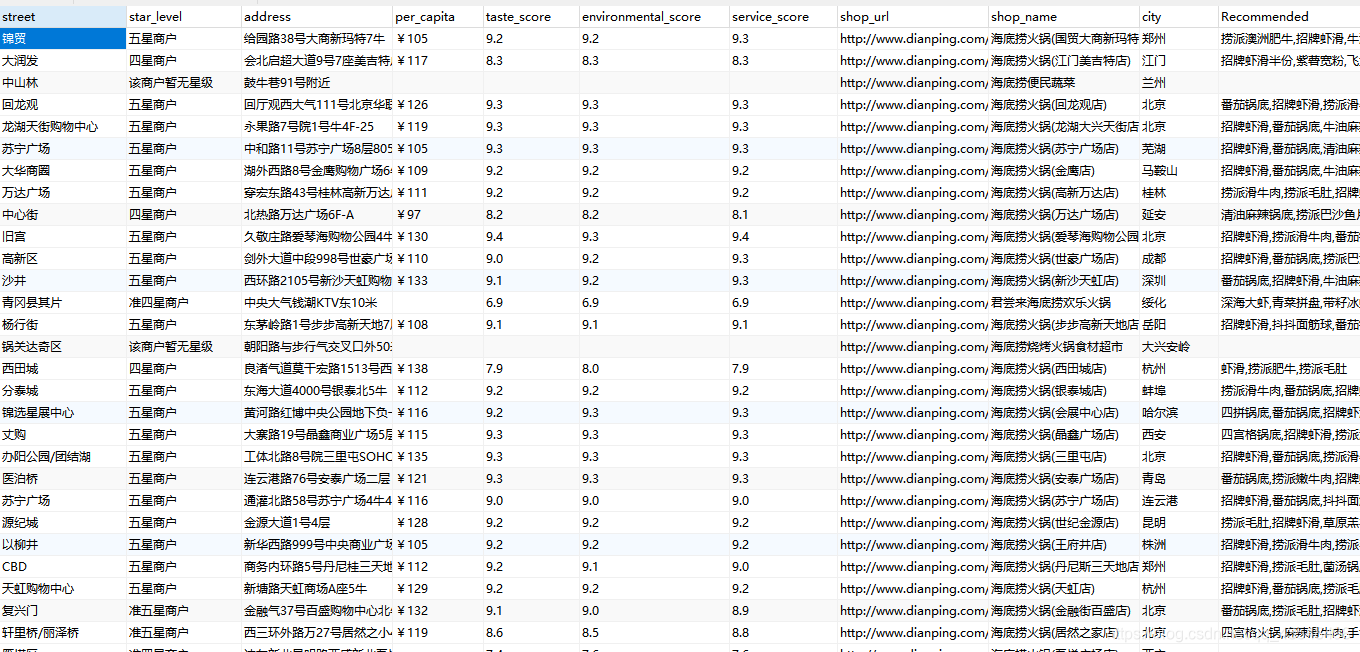Click the service_score column header
The height and width of the screenshot is (652, 1360).
[783, 16]
